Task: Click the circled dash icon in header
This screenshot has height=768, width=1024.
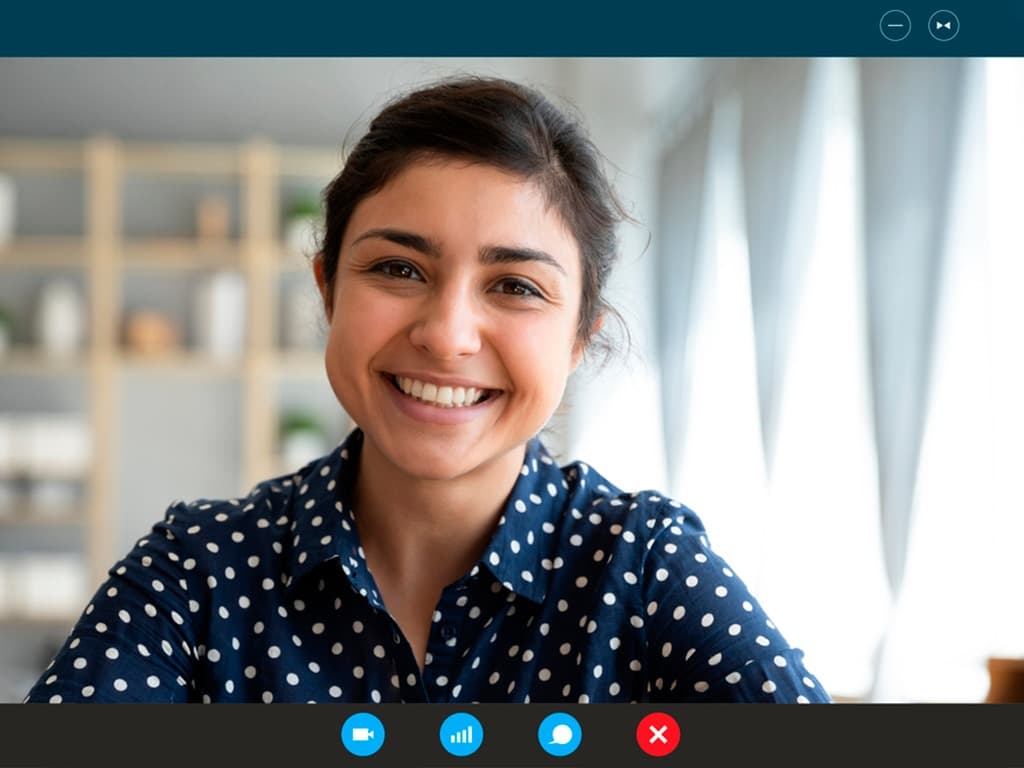Action: click(895, 26)
